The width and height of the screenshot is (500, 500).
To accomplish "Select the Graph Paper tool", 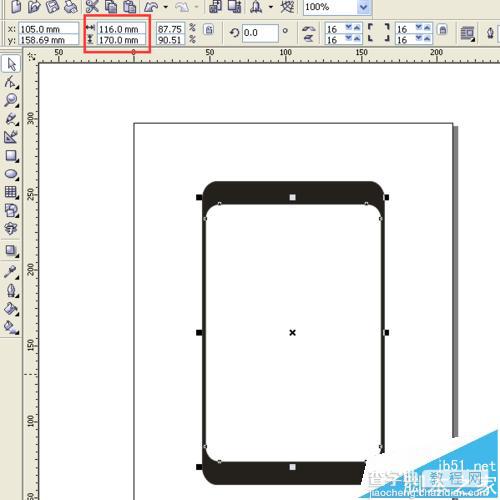I will click(x=11, y=192).
